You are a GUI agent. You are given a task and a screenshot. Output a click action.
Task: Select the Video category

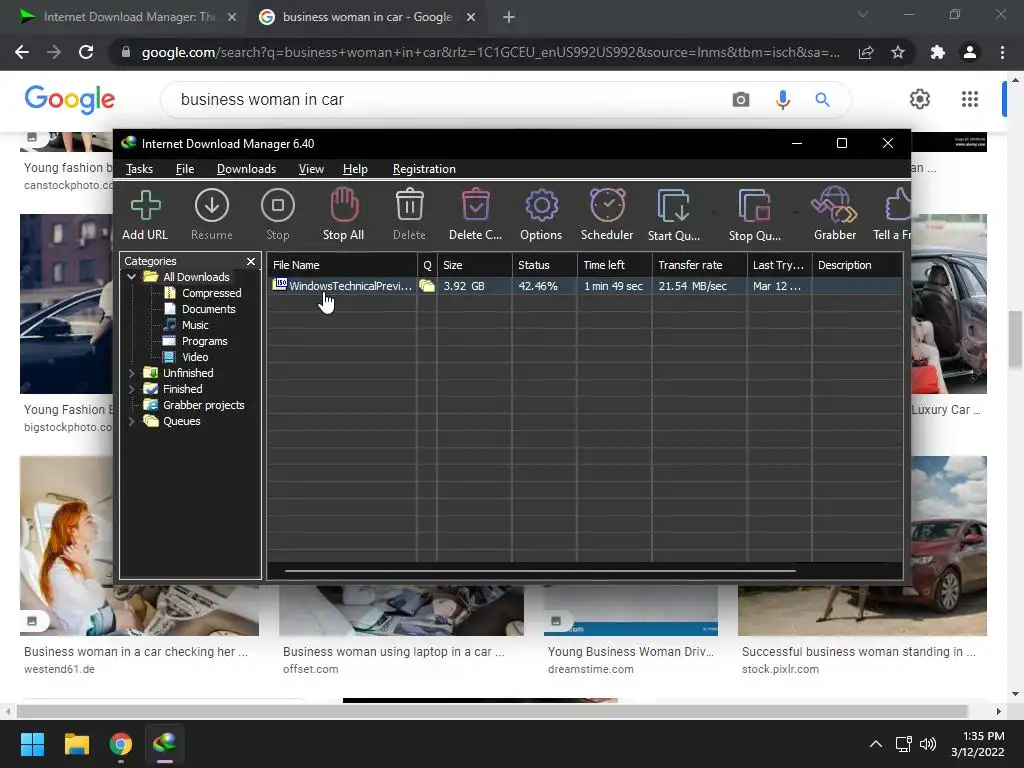[195, 357]
